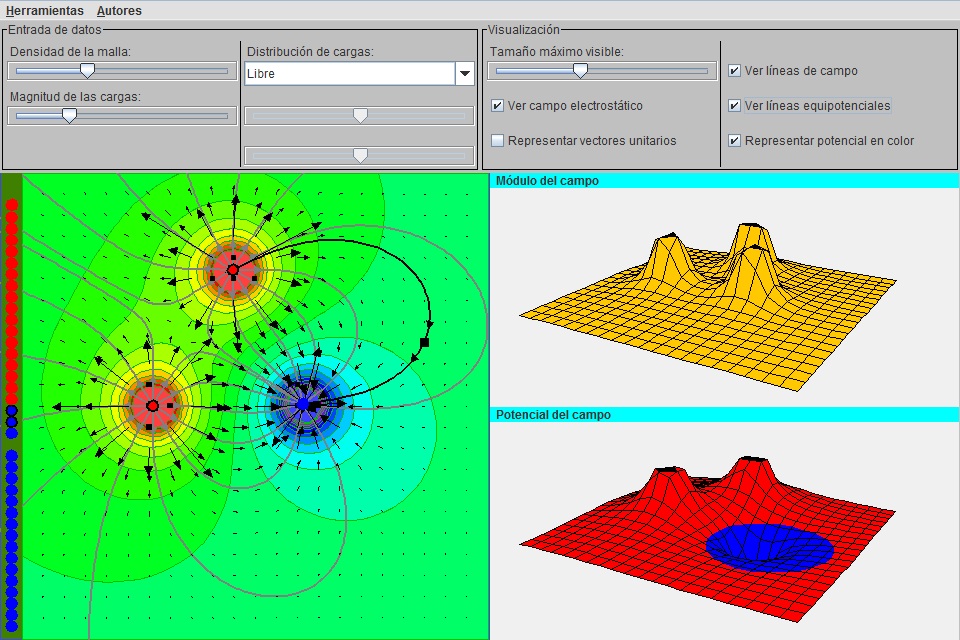Enable Representar vectores unitarios checkbox

click(498, 141)
